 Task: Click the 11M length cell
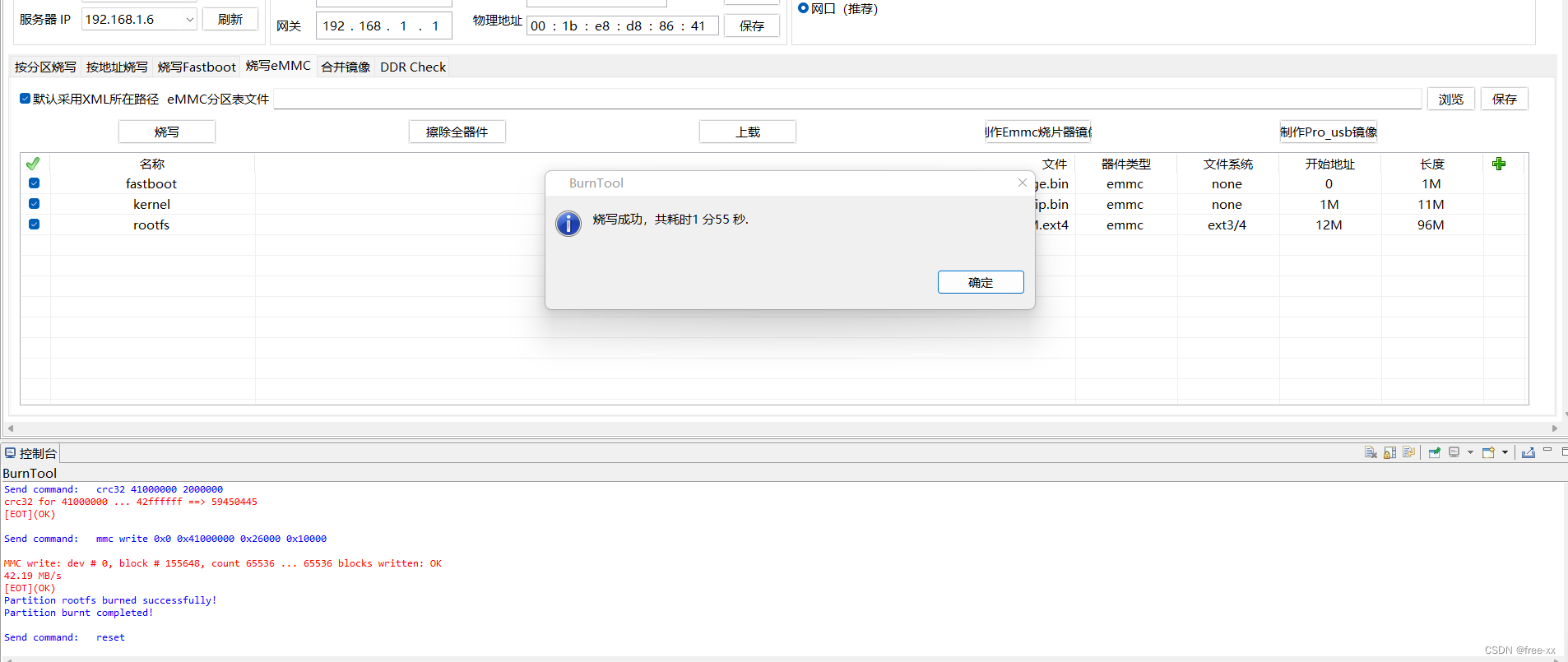point(1431,204)
